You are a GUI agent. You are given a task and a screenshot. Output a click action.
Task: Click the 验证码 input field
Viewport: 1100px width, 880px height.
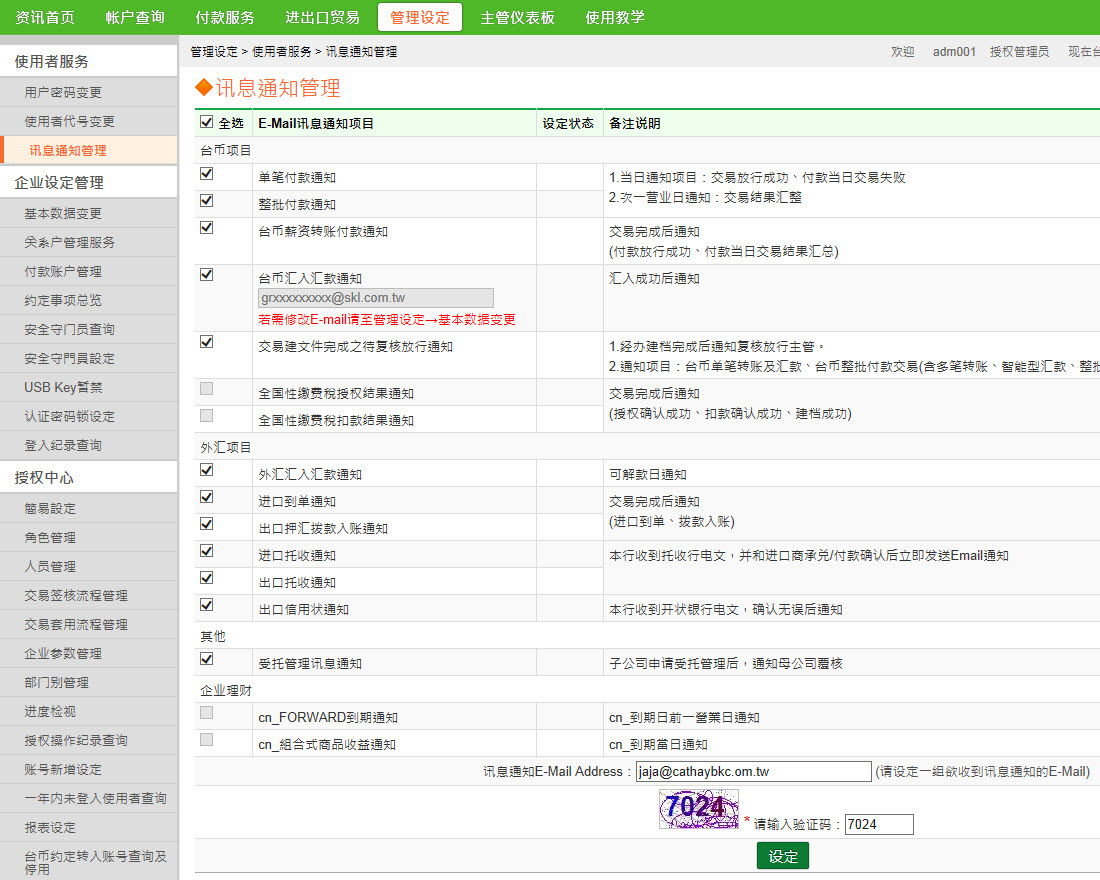[878, 824]
